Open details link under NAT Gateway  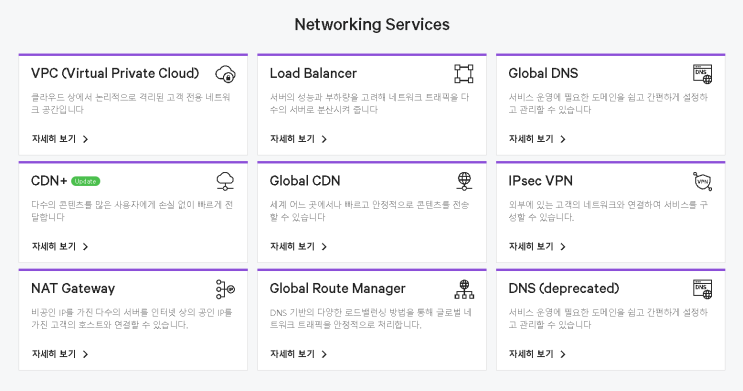click(x=60, y=354)
